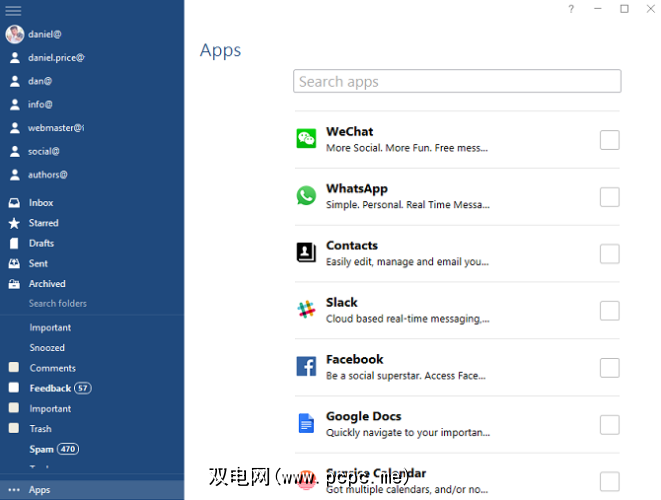
Task: Click the Slack app icon
Action: coord(306,309)
